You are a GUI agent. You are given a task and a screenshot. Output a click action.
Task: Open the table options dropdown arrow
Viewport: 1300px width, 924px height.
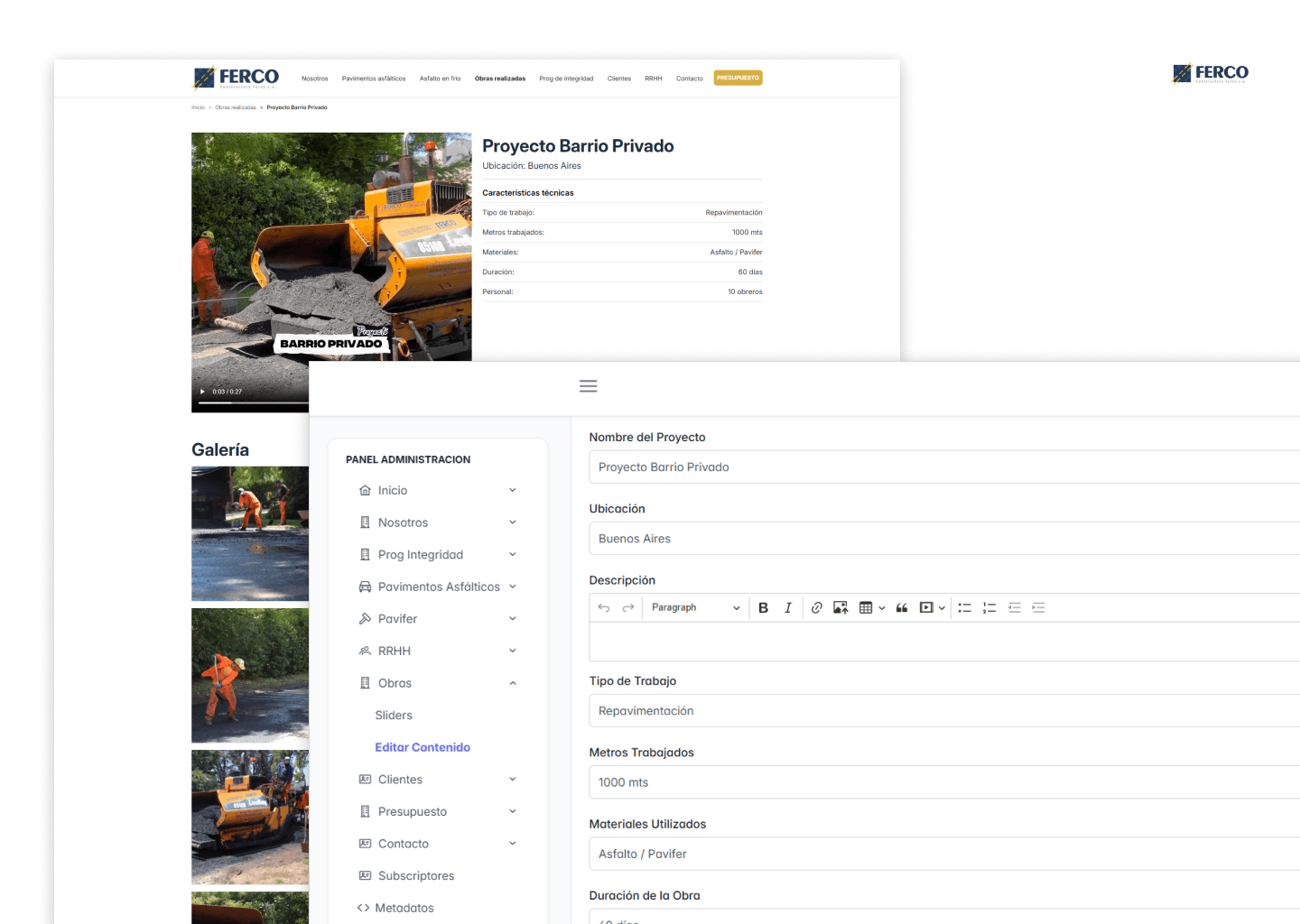pyautogui.click(x=882, y=608)
